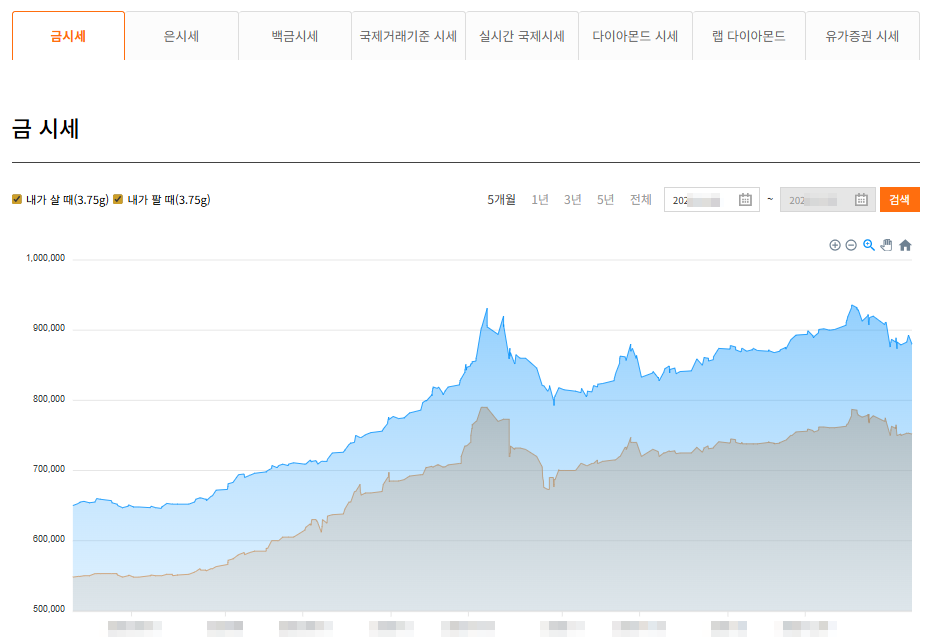Image resolution: width=926 pixels, height=644 pixels.
Task: Click the home icon to reset chart axes
Action: (903, 245)
